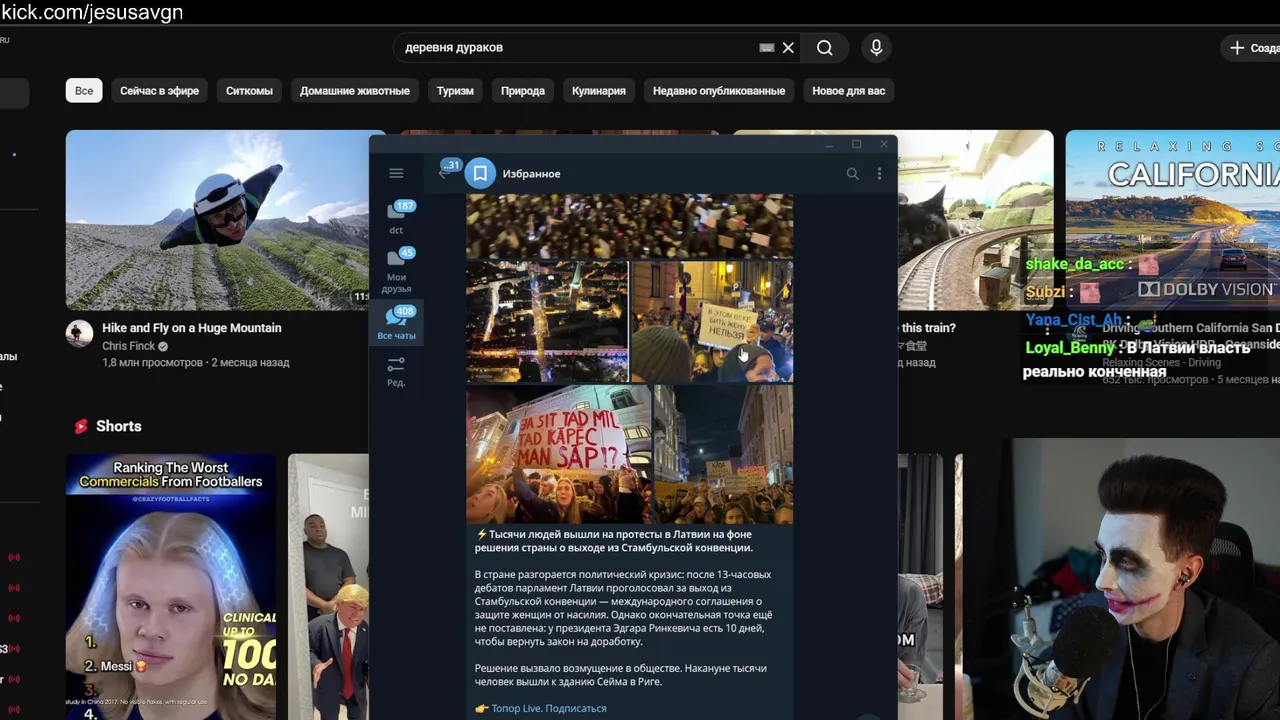Select the Все чаты folder
This screenshot has width=1280, height=720.
396,323
